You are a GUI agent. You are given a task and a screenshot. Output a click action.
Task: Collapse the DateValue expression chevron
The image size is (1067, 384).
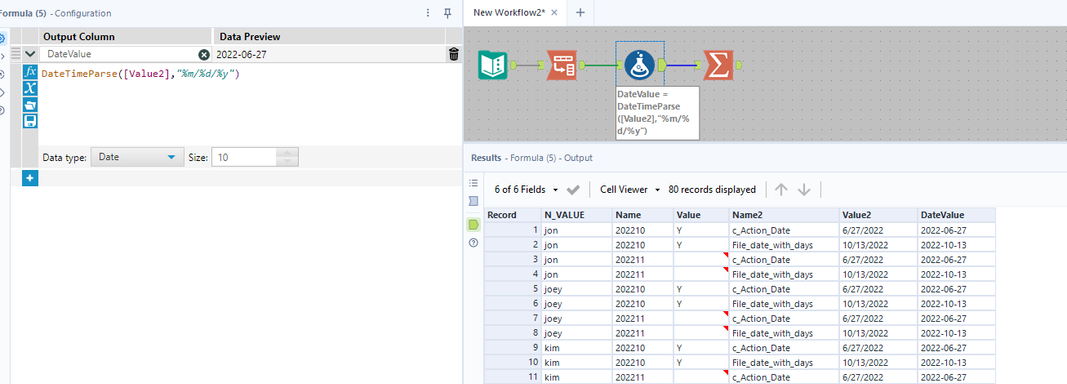click(30, 54)
